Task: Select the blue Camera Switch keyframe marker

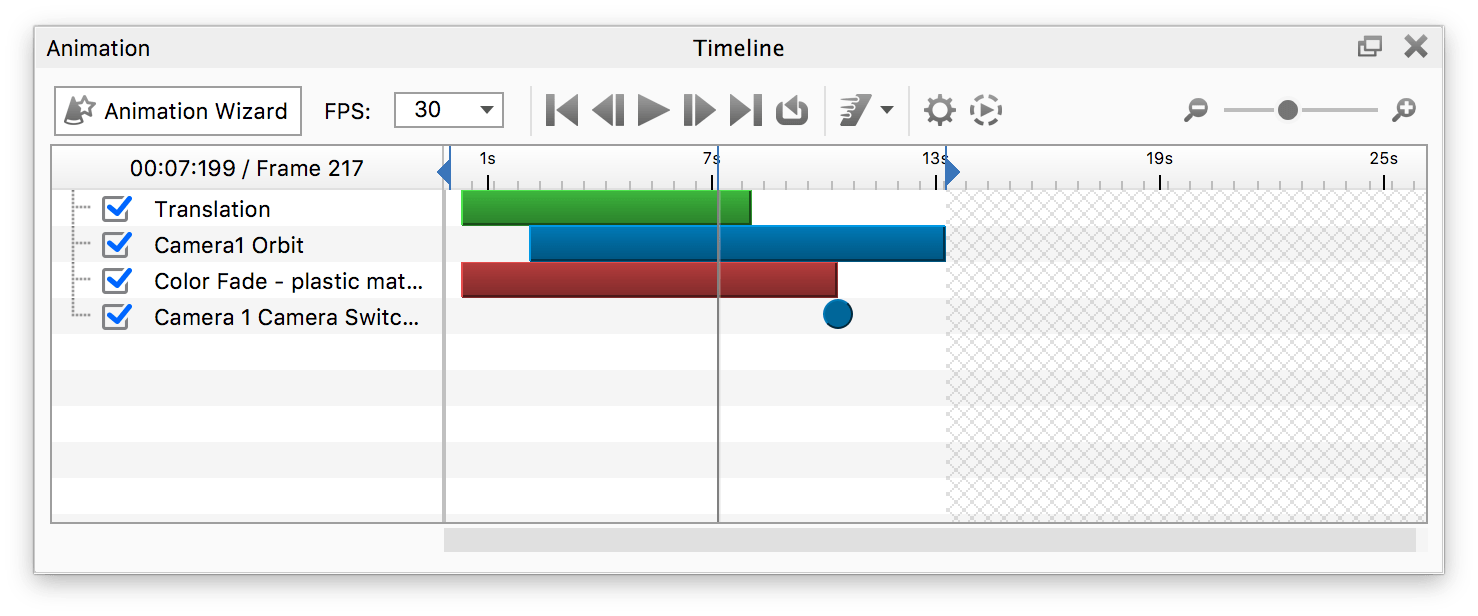Action: point(838,314)
